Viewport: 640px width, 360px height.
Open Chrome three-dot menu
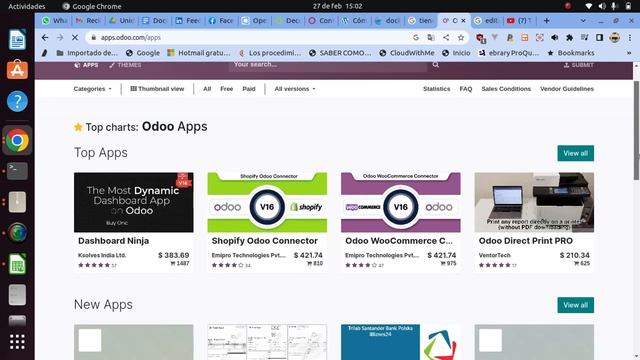click(630, 38)
